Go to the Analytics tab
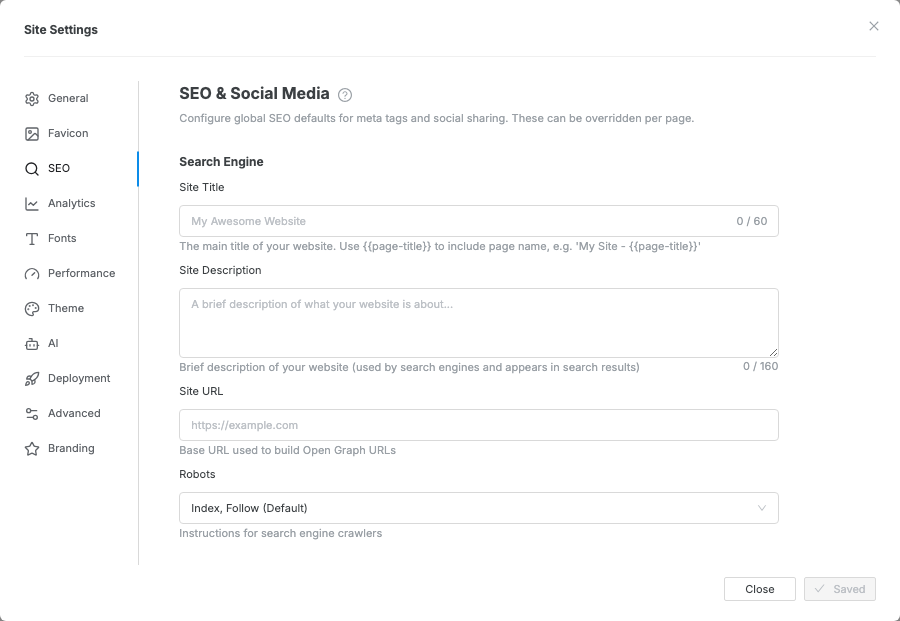Screen dimensions: 900x621 72,203
